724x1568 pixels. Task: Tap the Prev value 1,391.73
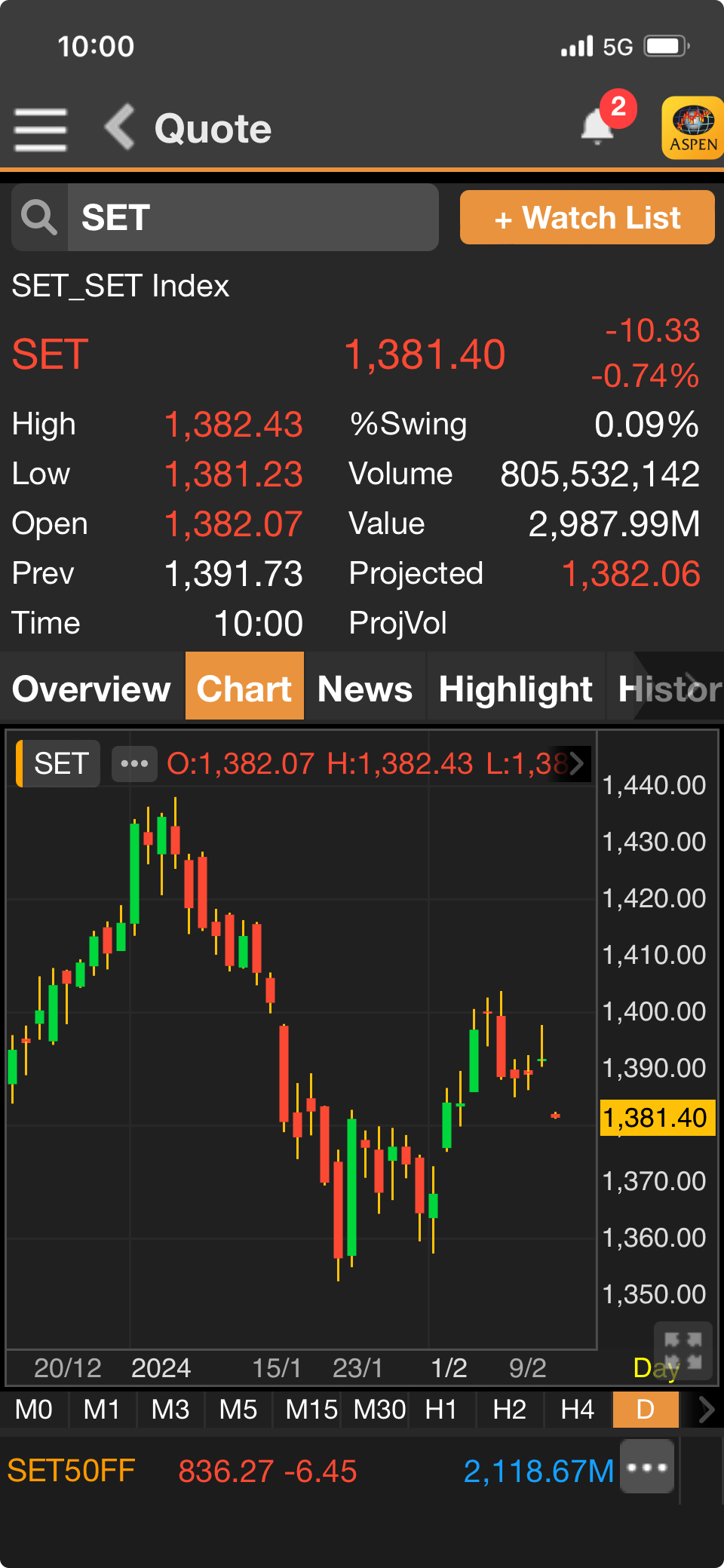tap(234, 574)
